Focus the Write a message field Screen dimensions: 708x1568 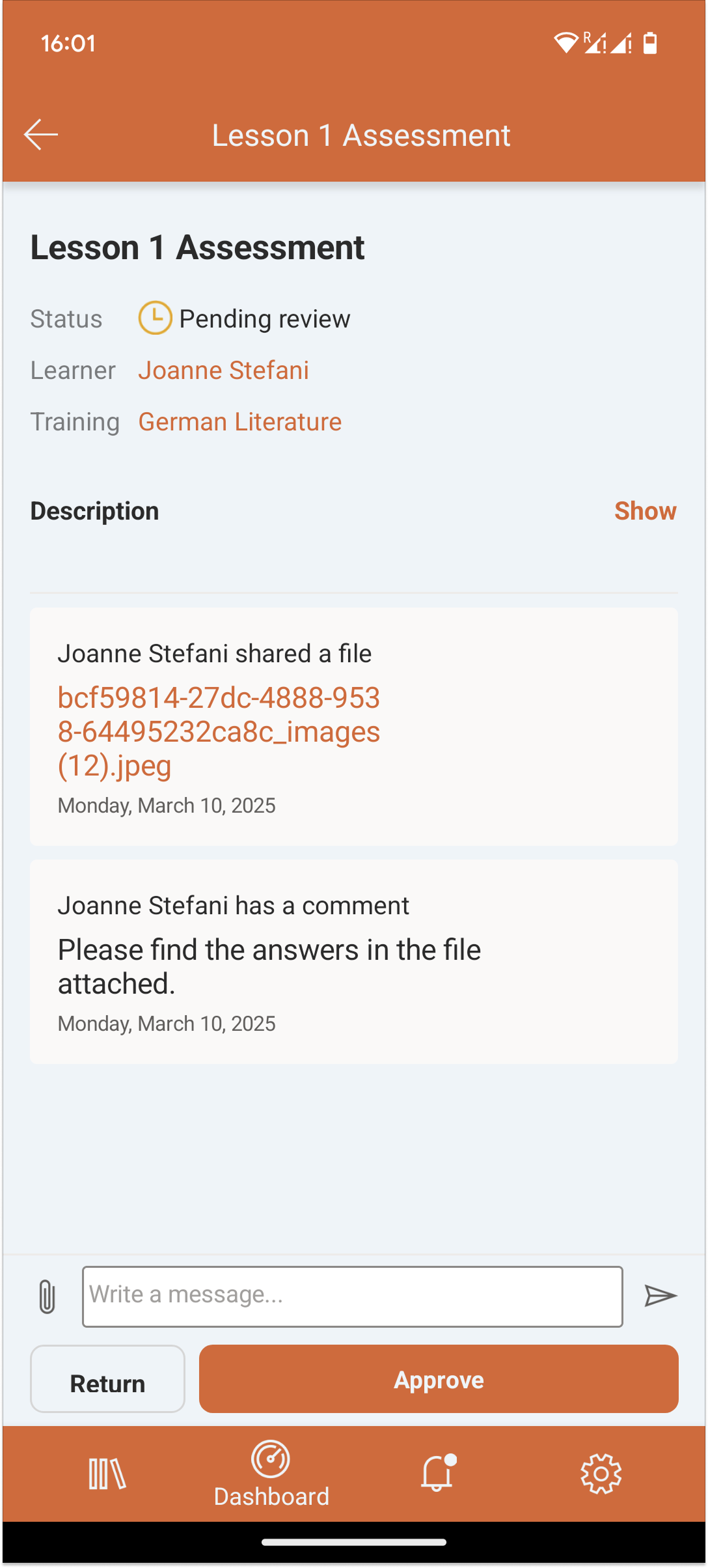point(352,1296)
